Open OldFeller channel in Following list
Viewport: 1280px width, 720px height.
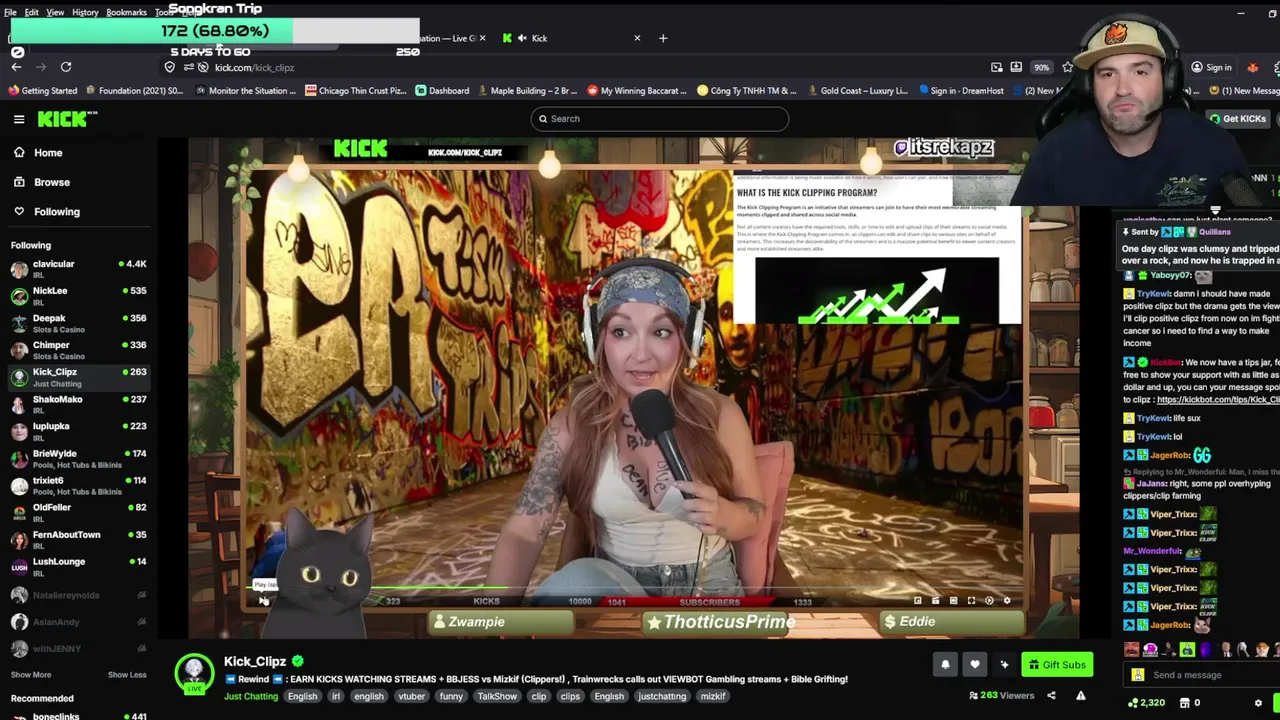point(79,511)
